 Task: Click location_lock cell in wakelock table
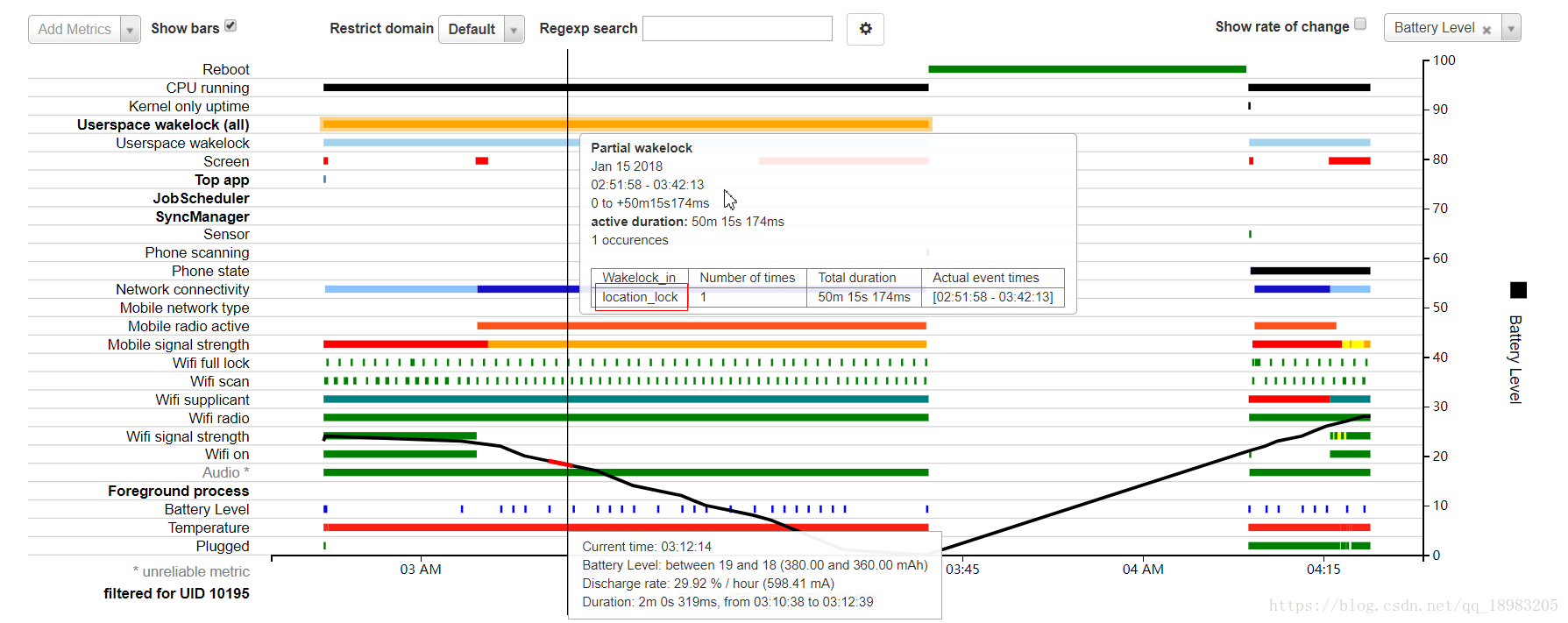coord(641,297)
